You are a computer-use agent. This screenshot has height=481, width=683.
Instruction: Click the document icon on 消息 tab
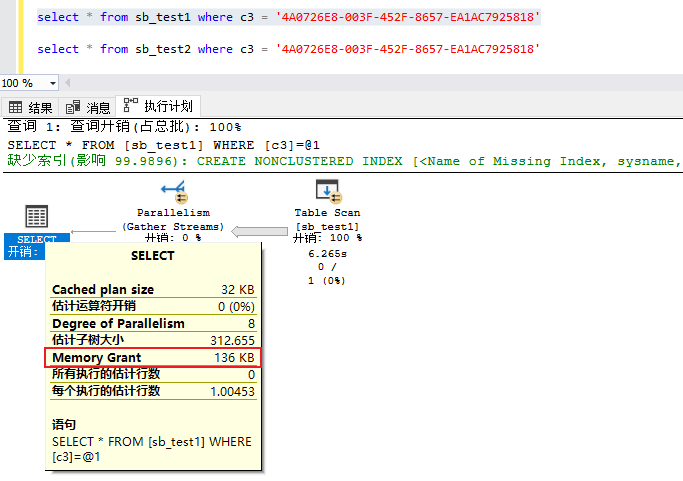coord(73,107)
